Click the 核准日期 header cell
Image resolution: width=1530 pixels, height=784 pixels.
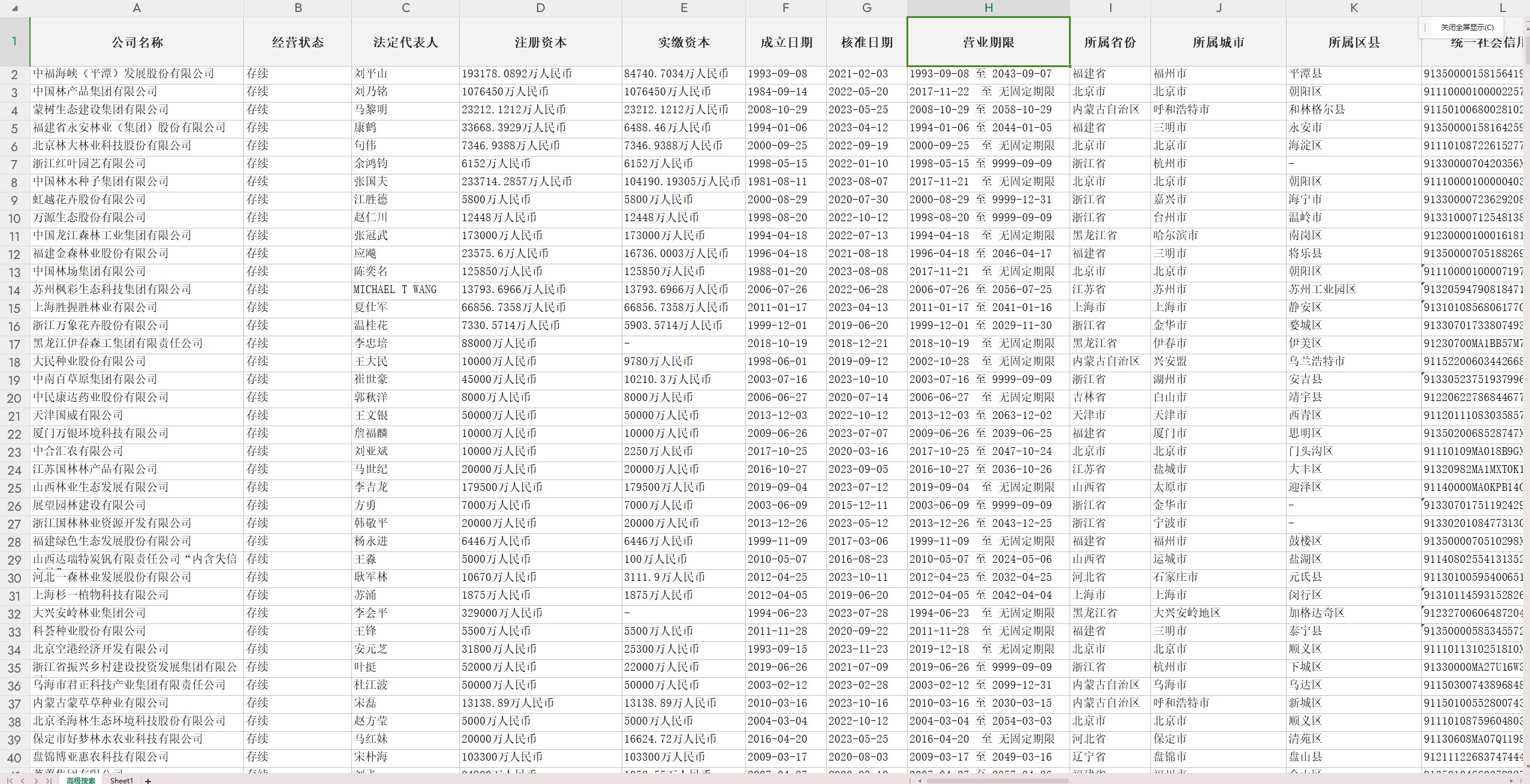click(x=867, y=42)
